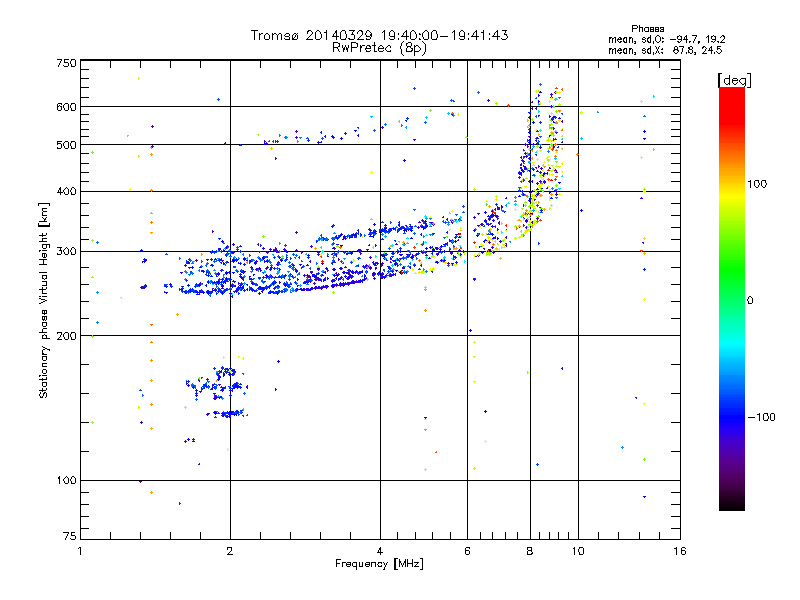Click the '75' height axis tick label

click(70, 536)
